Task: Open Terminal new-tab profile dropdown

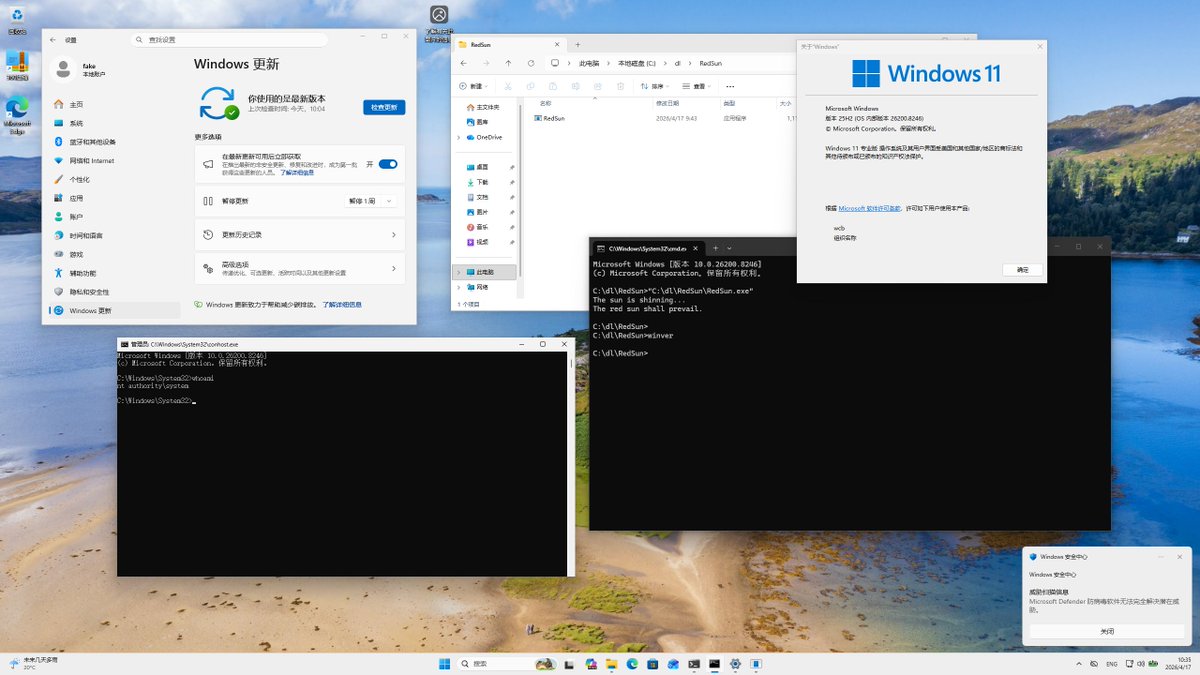Action: [731, 248]
